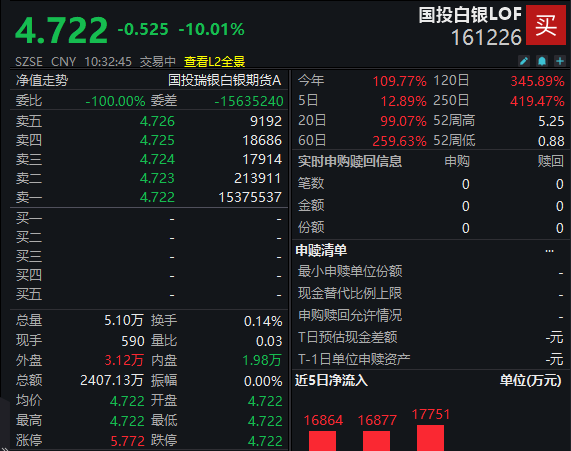Screen dimensions: 571x451
Task: Click the 申购 column header
Action: 457,161
